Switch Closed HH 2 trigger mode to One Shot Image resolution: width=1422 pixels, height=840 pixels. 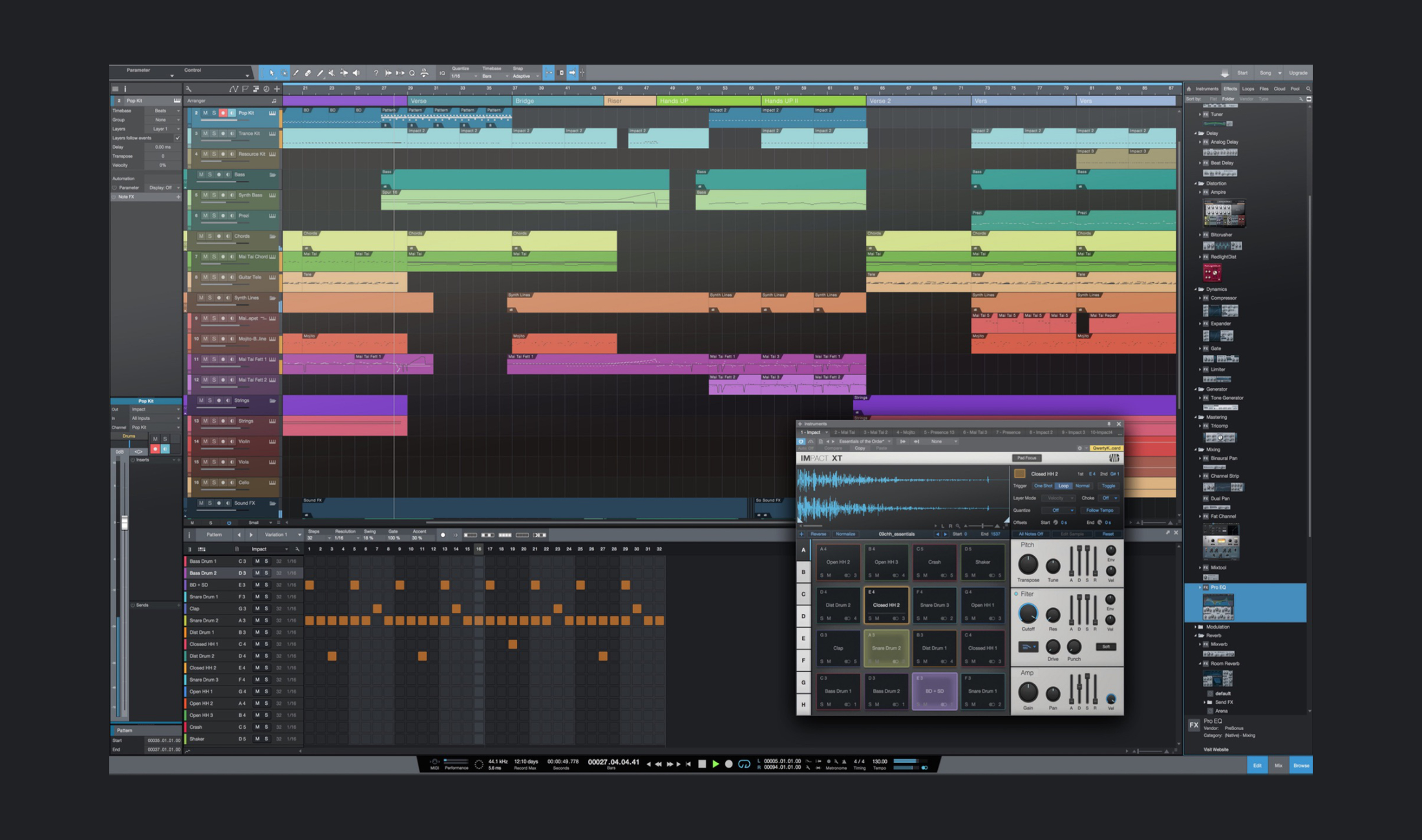(x=1043, y=486)
